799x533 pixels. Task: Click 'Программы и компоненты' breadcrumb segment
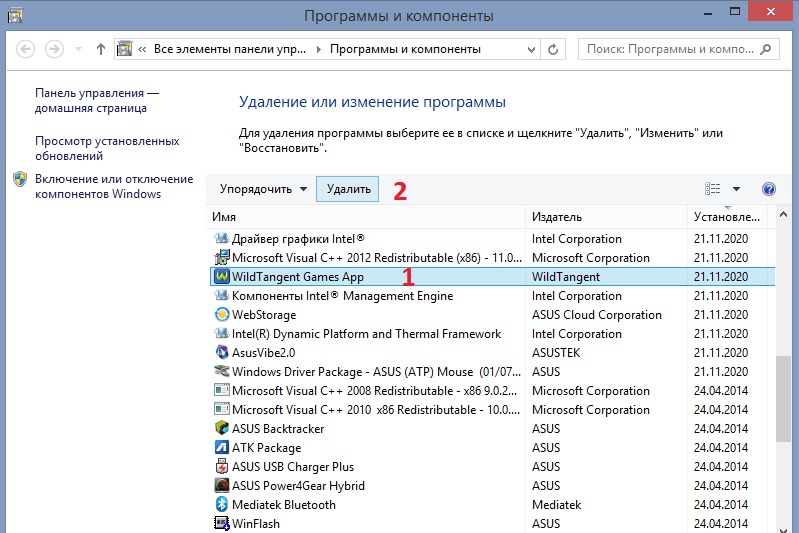[x=405, y=49]
